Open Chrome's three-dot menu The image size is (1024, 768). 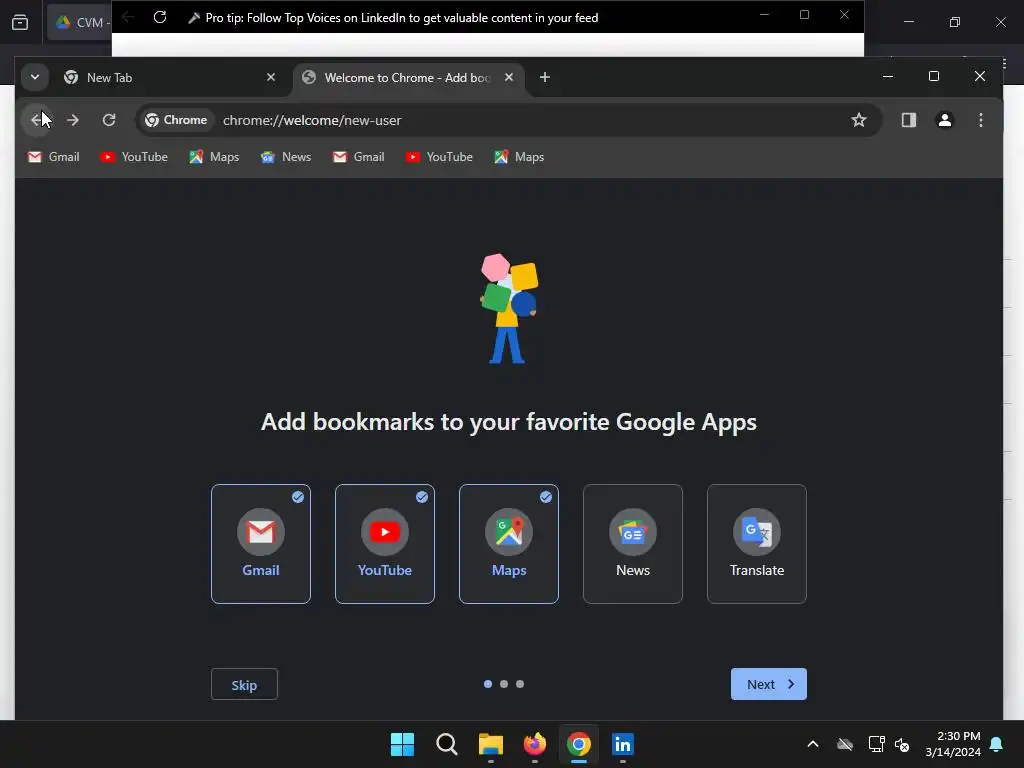click(x=980, y=120)
